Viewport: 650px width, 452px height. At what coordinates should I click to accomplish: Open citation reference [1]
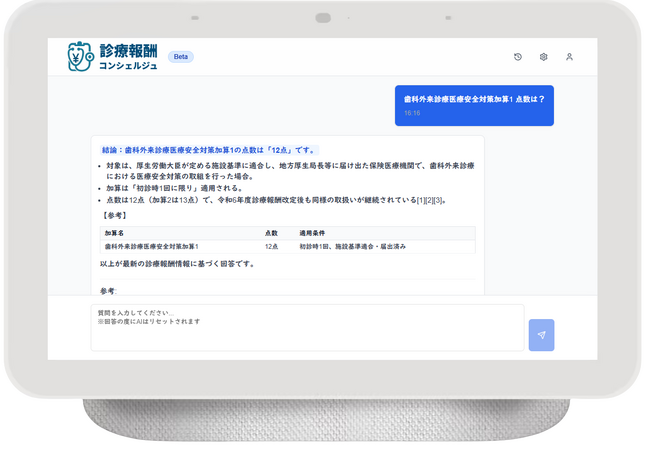420,200
